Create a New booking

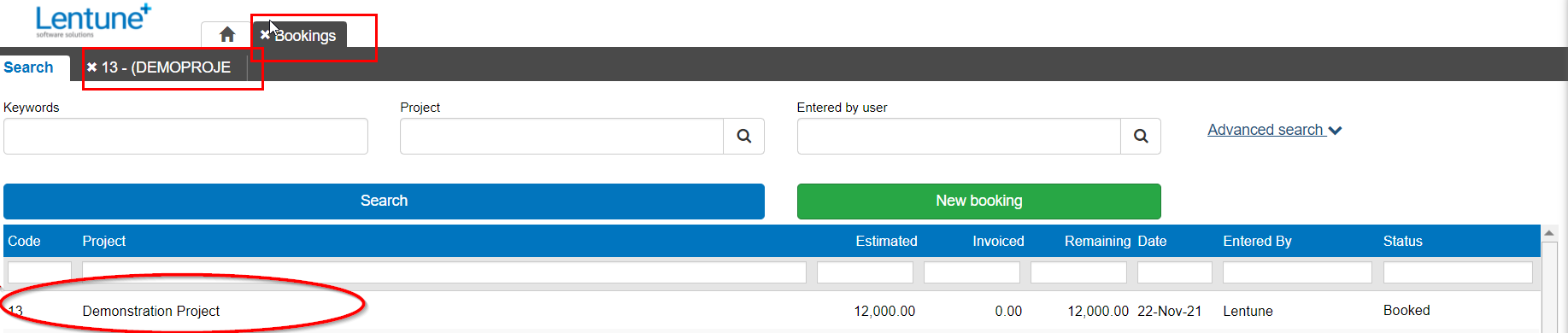pyautogui.click(x=979, y=202)
